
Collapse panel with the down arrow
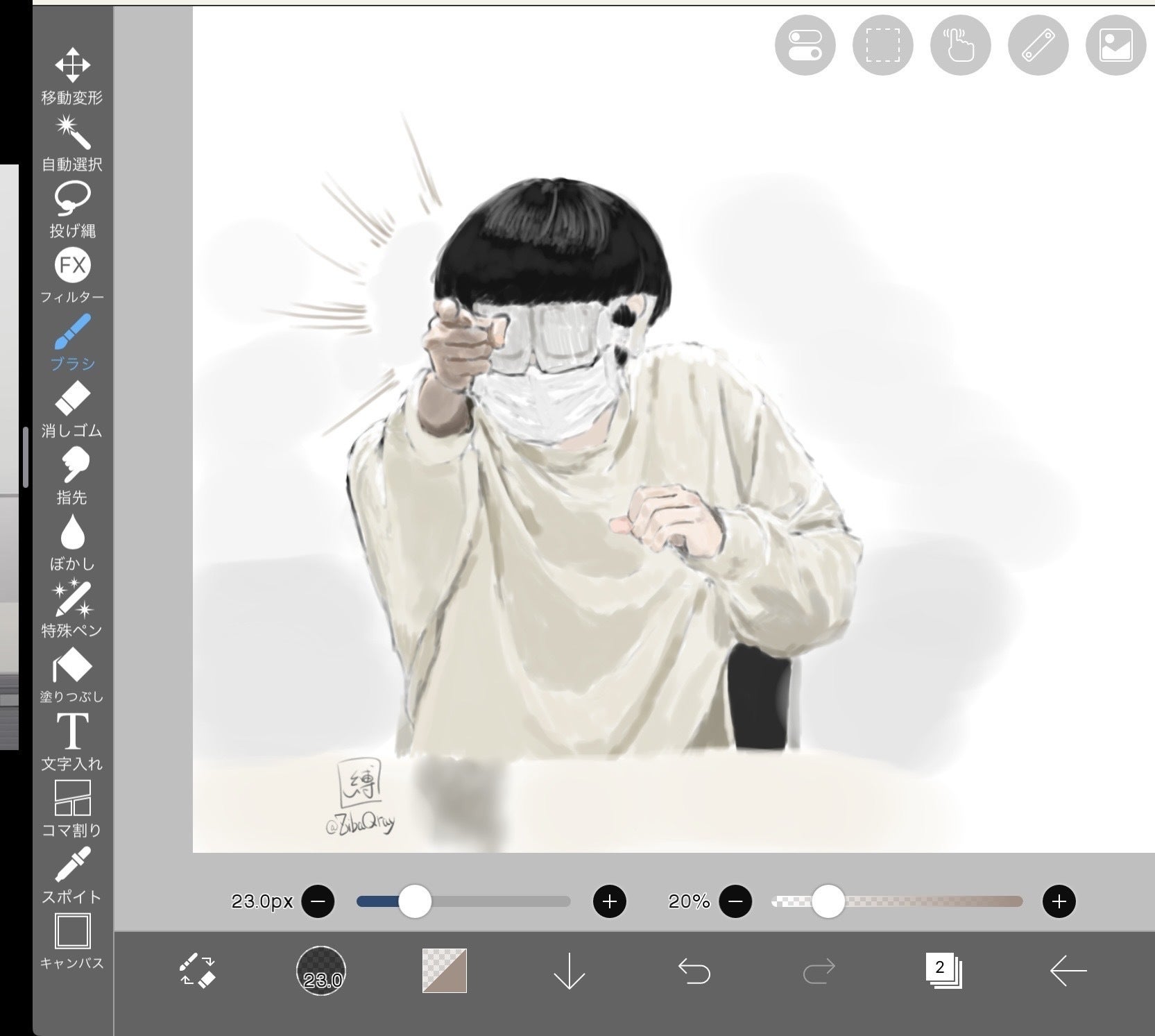point(570,970)
